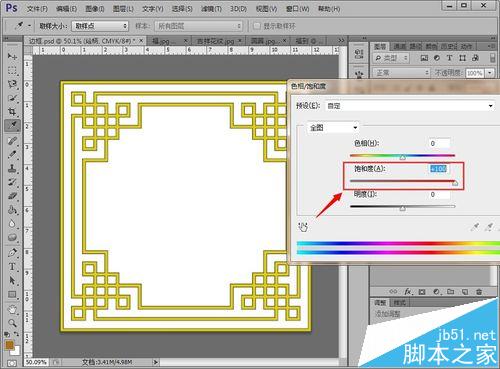Select the Lasso tool

tap(12, 84)
